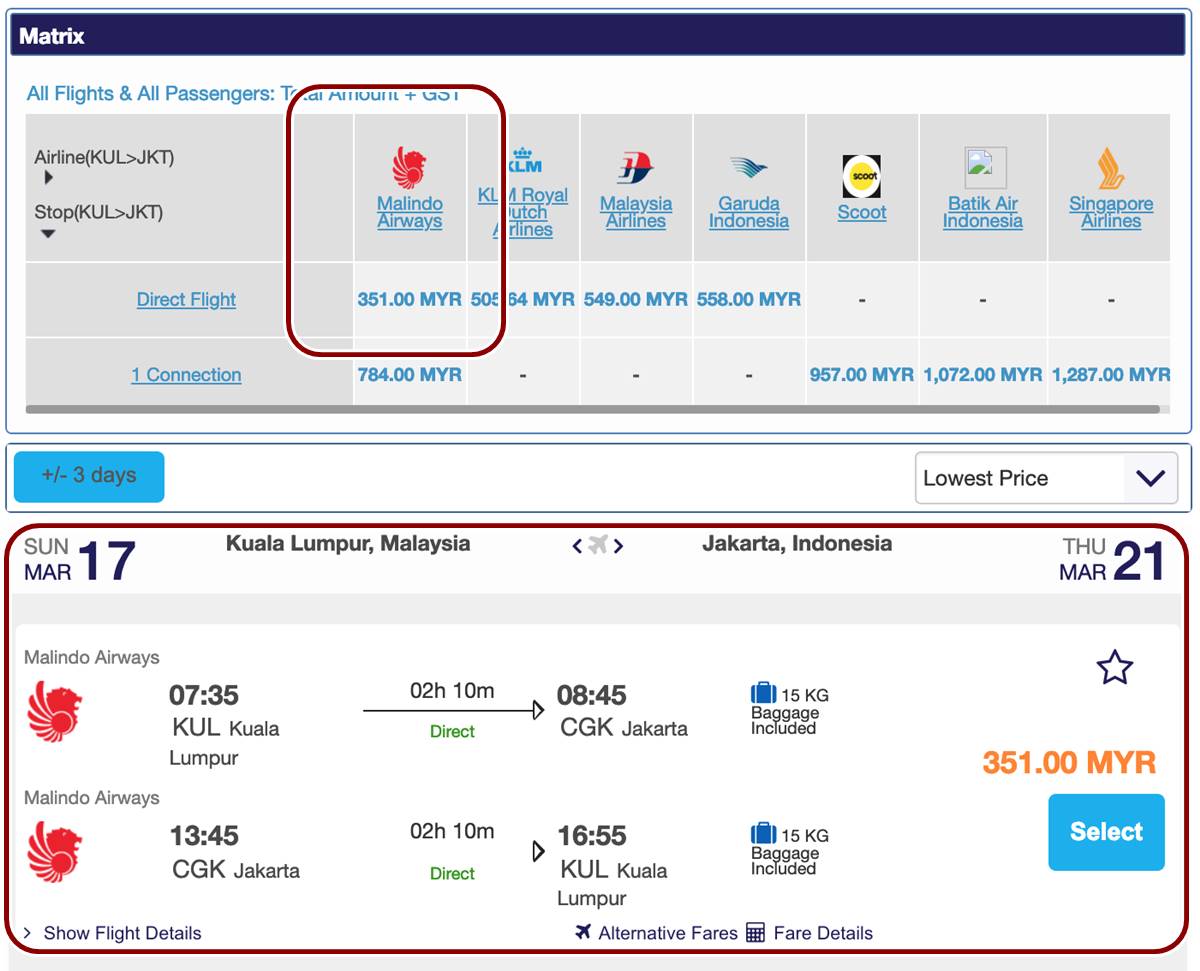Click the Scoot logo in the matrix
Screen dimensions: 1200x971
[x=861, y=176]
